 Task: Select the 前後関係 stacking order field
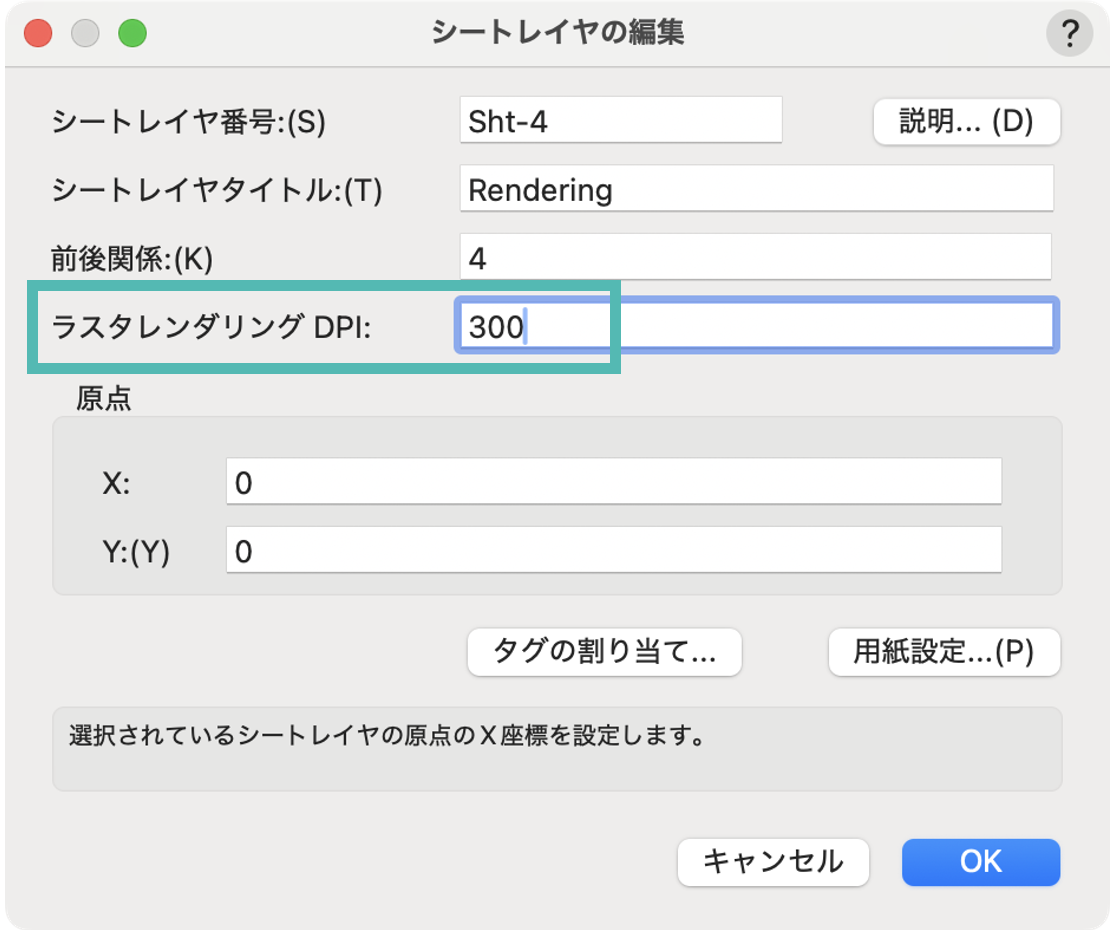coord(756,257)
